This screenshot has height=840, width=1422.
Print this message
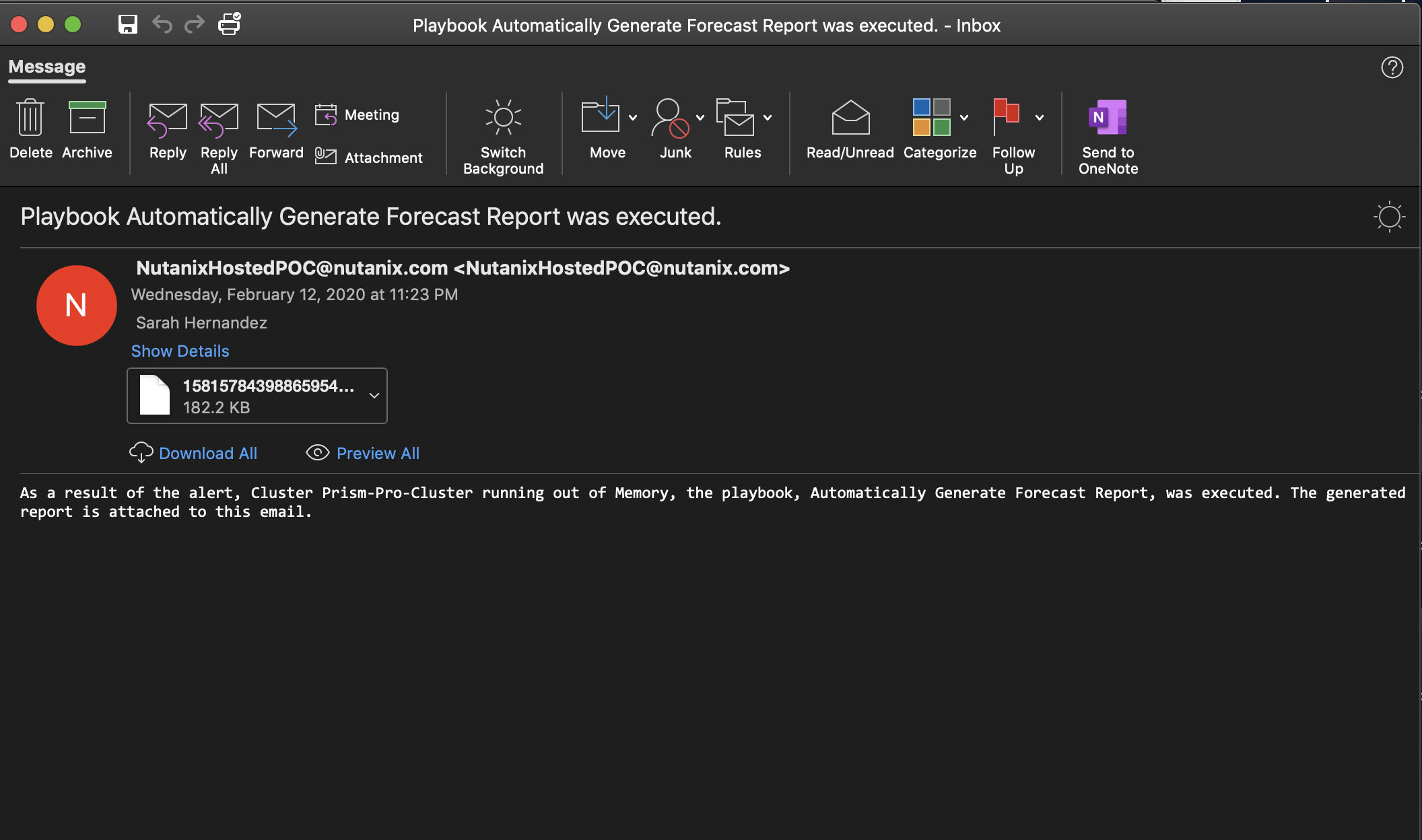(x=230, y=24)
